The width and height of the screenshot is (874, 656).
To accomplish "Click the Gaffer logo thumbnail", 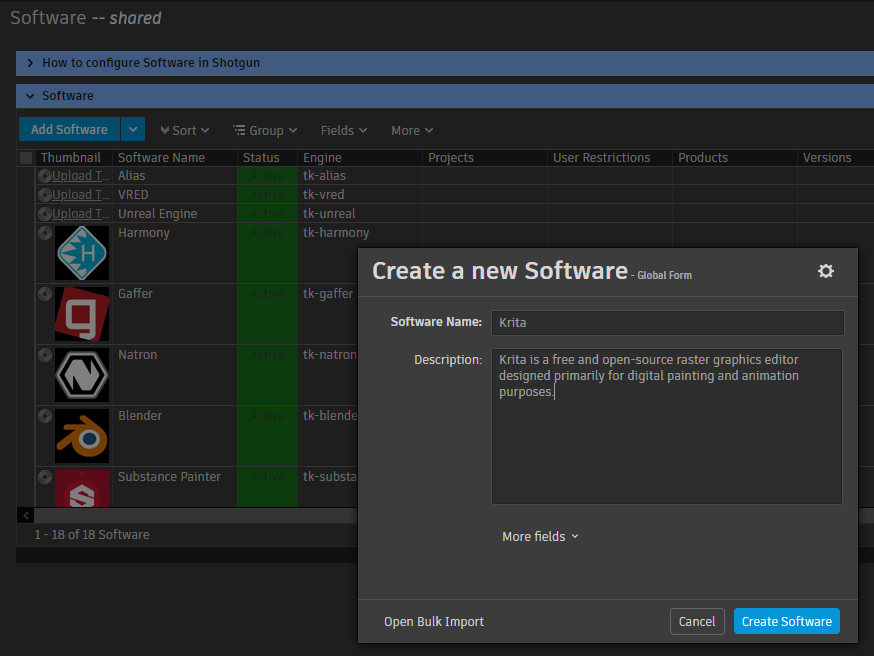I will tap(82, 314).
